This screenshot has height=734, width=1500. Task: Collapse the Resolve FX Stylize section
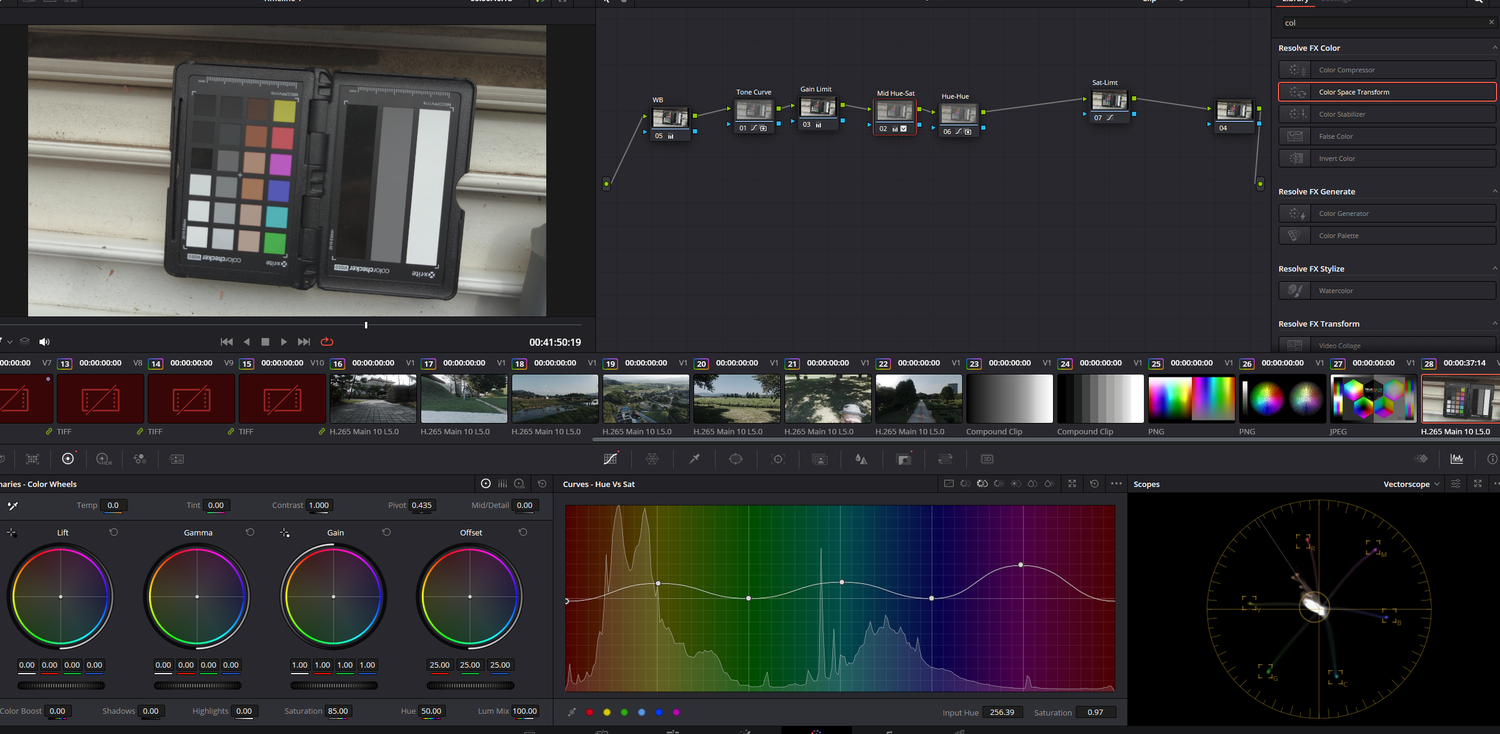pyautogui.click(x=1495, y=268)
